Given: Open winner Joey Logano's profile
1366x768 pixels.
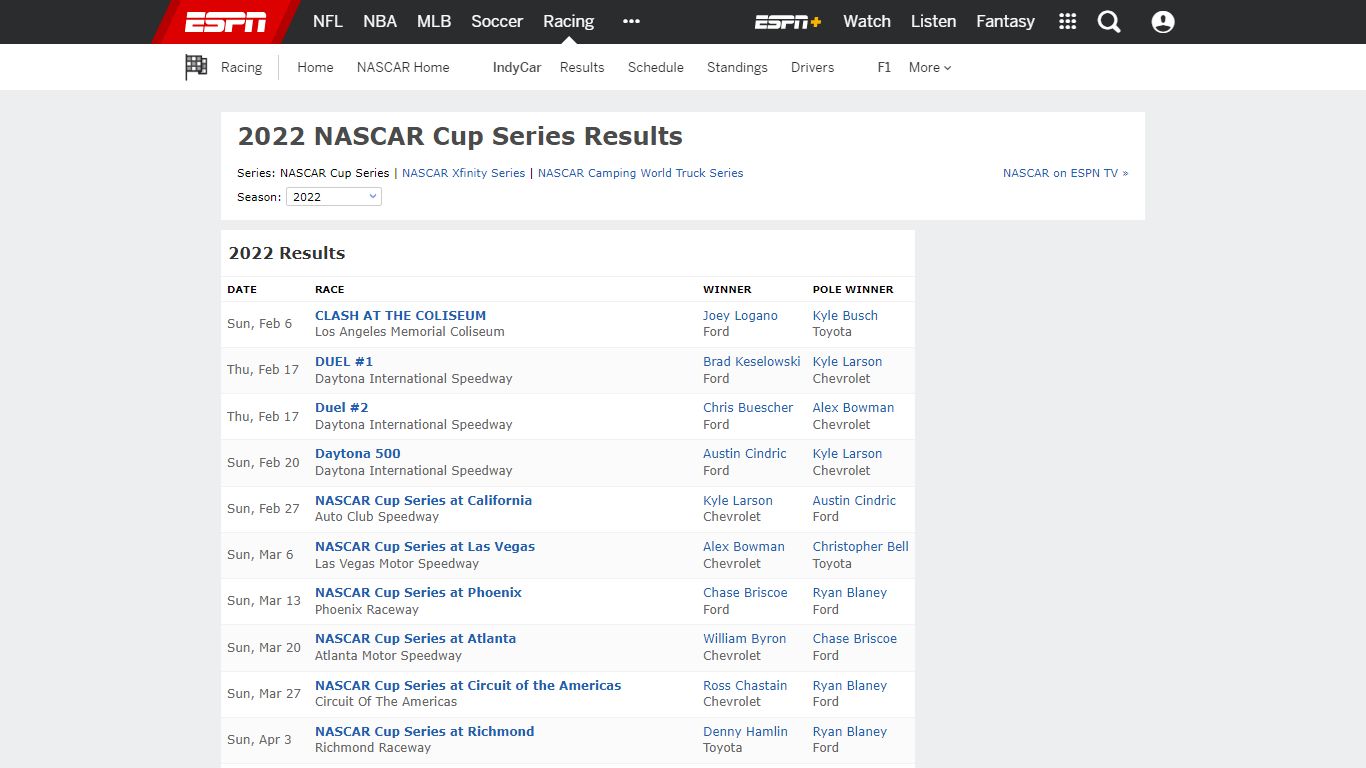Looking at the screenshot, I should click(740, 315).
